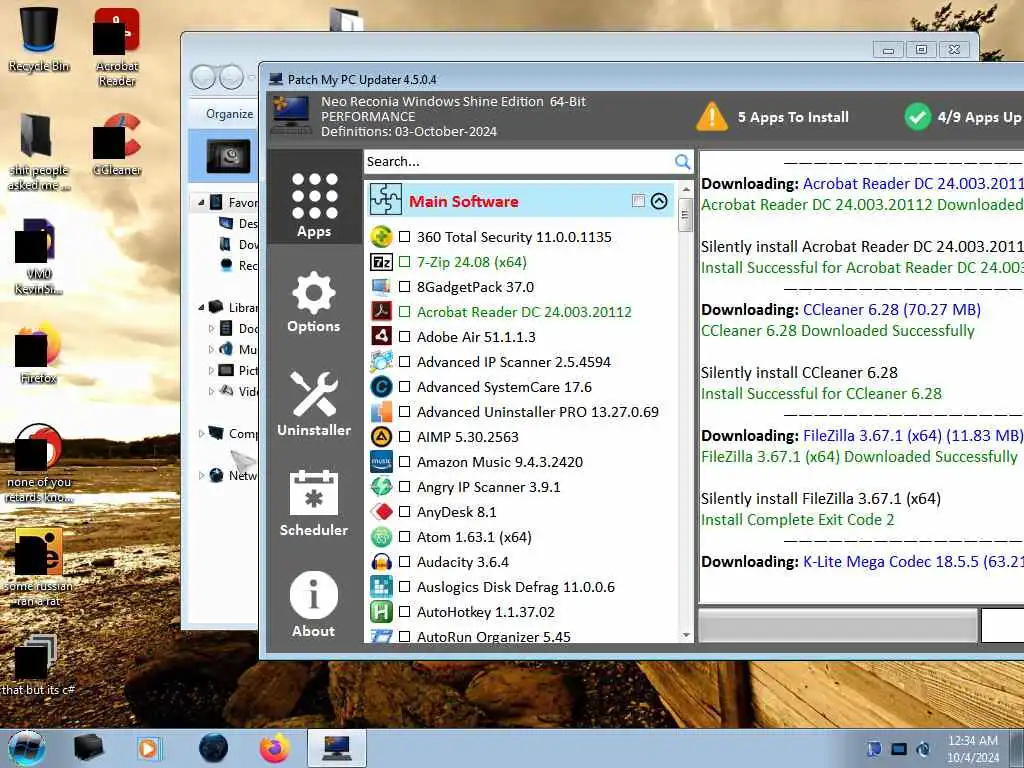Collapse the Main Software category

pos(659,200)
